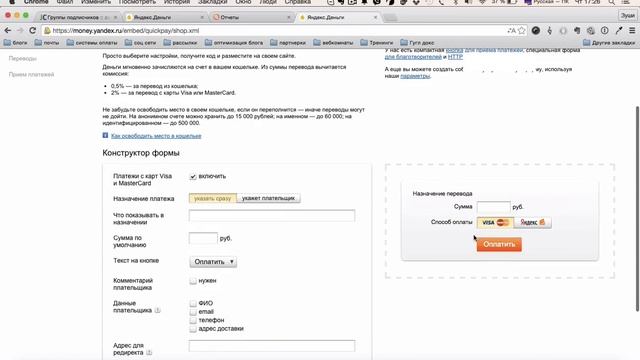Image resolution: width=640 pixels, height=360 pixels.
Task: Expand the Другие закладки folder
Action: [x=609, y=42]
